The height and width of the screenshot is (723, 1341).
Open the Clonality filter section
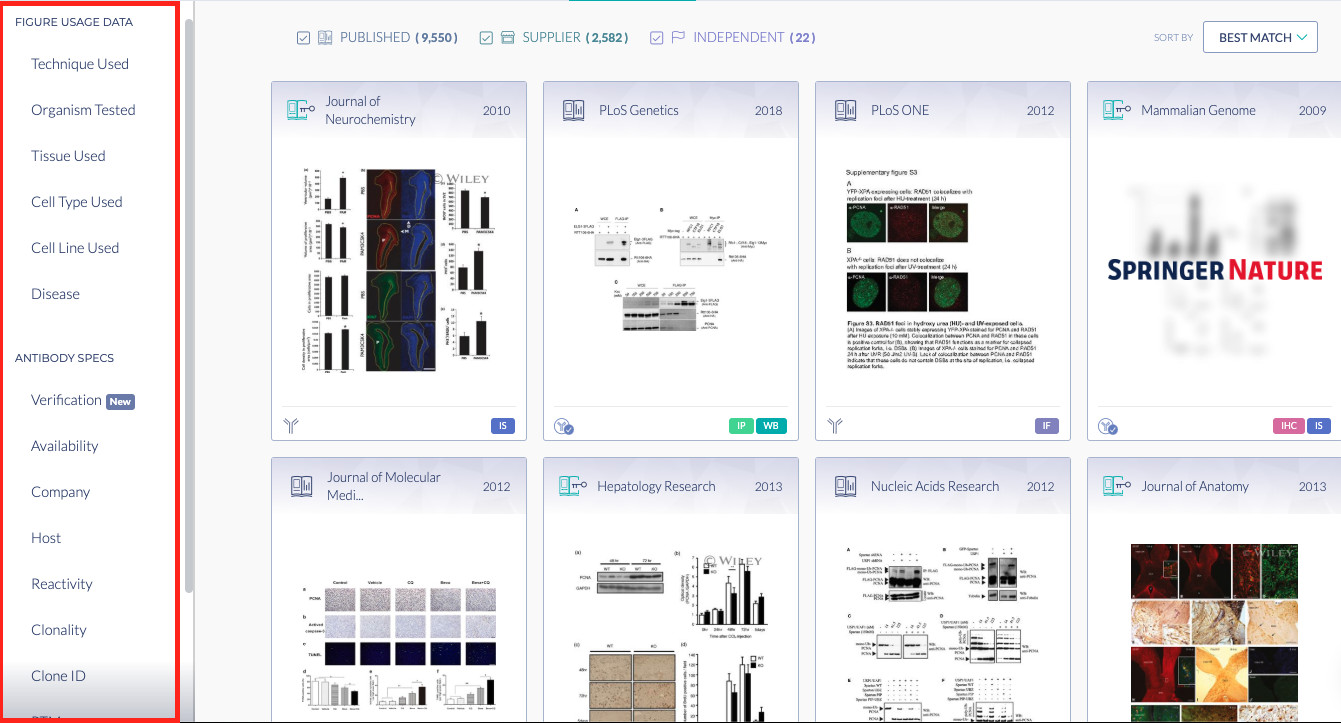(59, 630)
